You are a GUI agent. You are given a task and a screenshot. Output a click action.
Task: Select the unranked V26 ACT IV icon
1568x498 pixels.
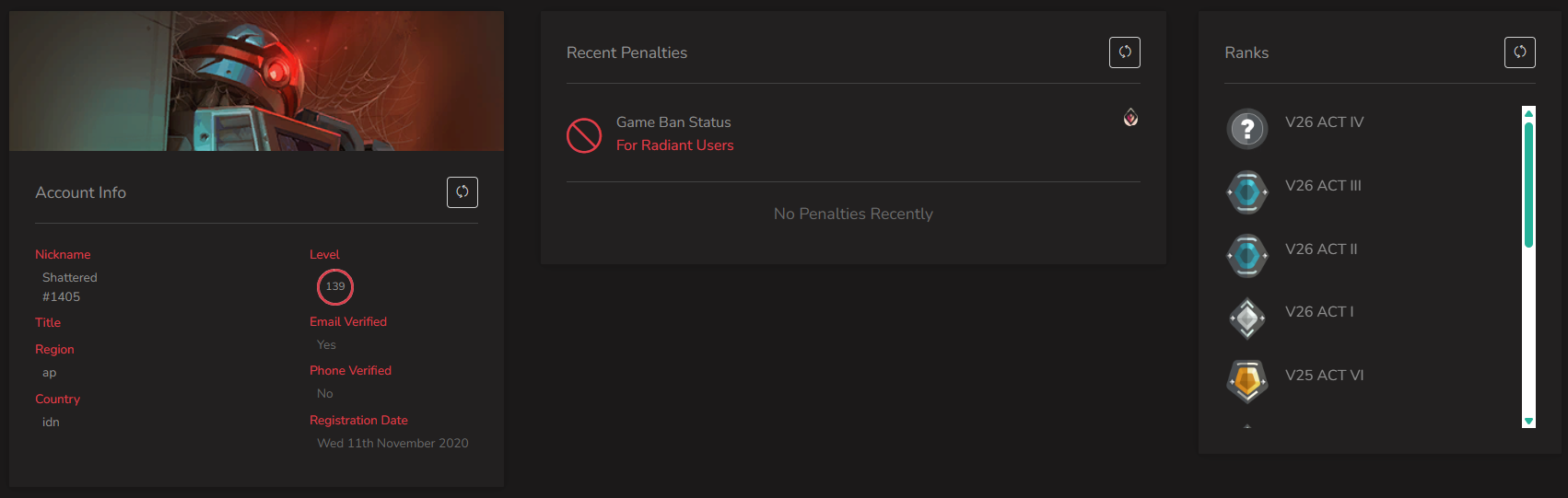(1247, 129)
